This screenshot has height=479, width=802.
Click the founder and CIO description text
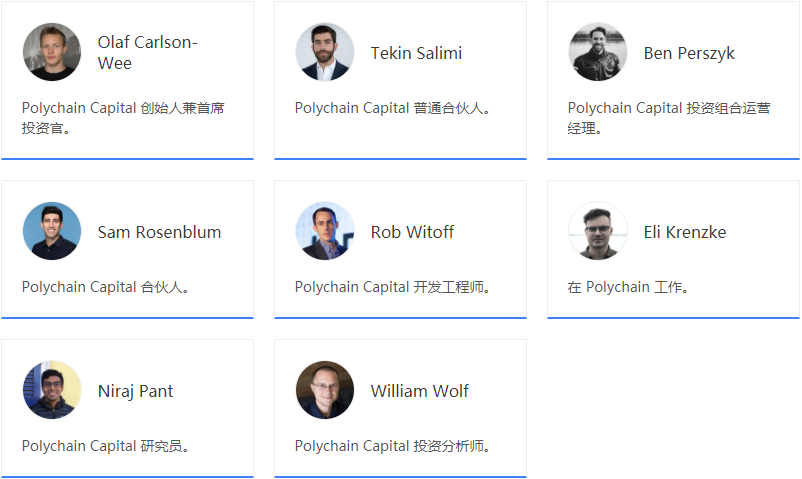click(x=123, y=118)
